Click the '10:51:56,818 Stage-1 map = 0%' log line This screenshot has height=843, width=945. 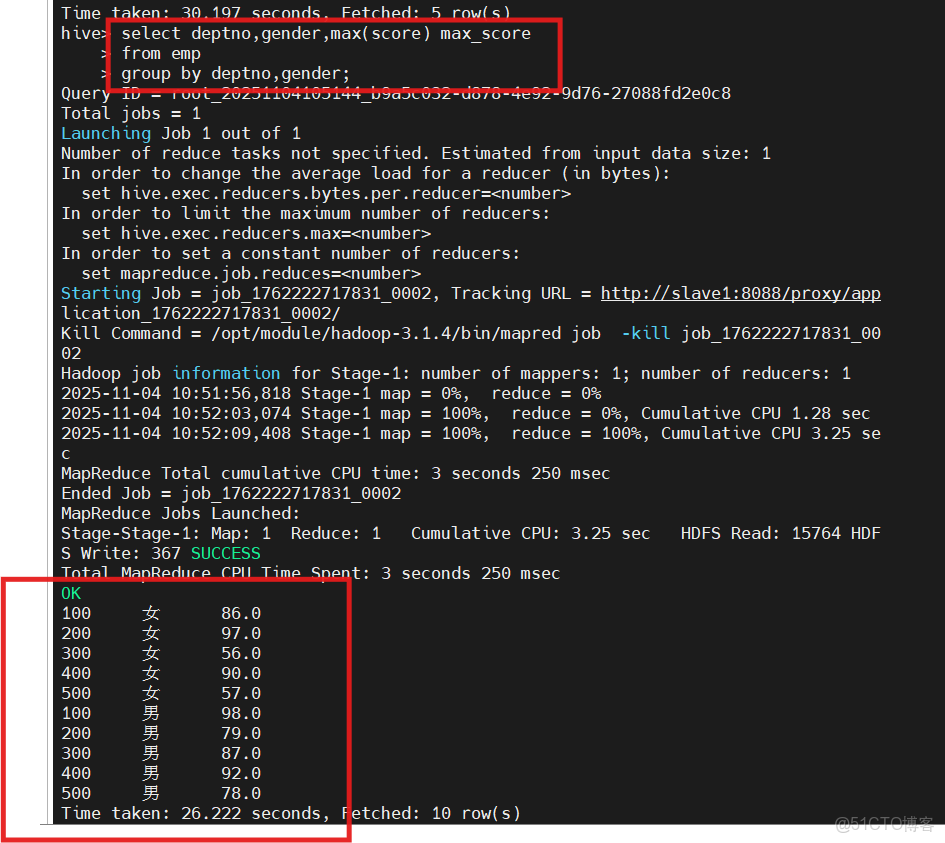click(x=331, y=393)
